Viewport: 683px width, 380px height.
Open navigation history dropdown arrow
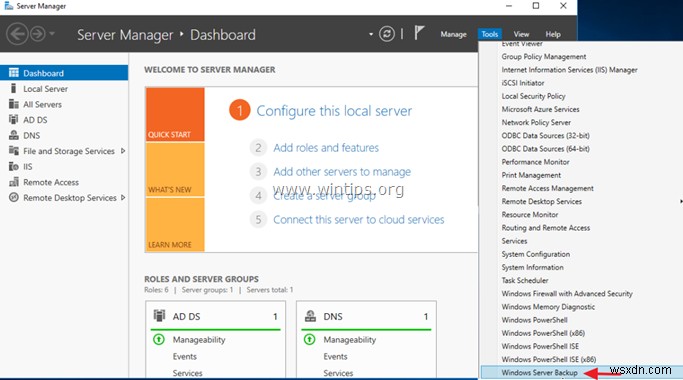point(52,33)
